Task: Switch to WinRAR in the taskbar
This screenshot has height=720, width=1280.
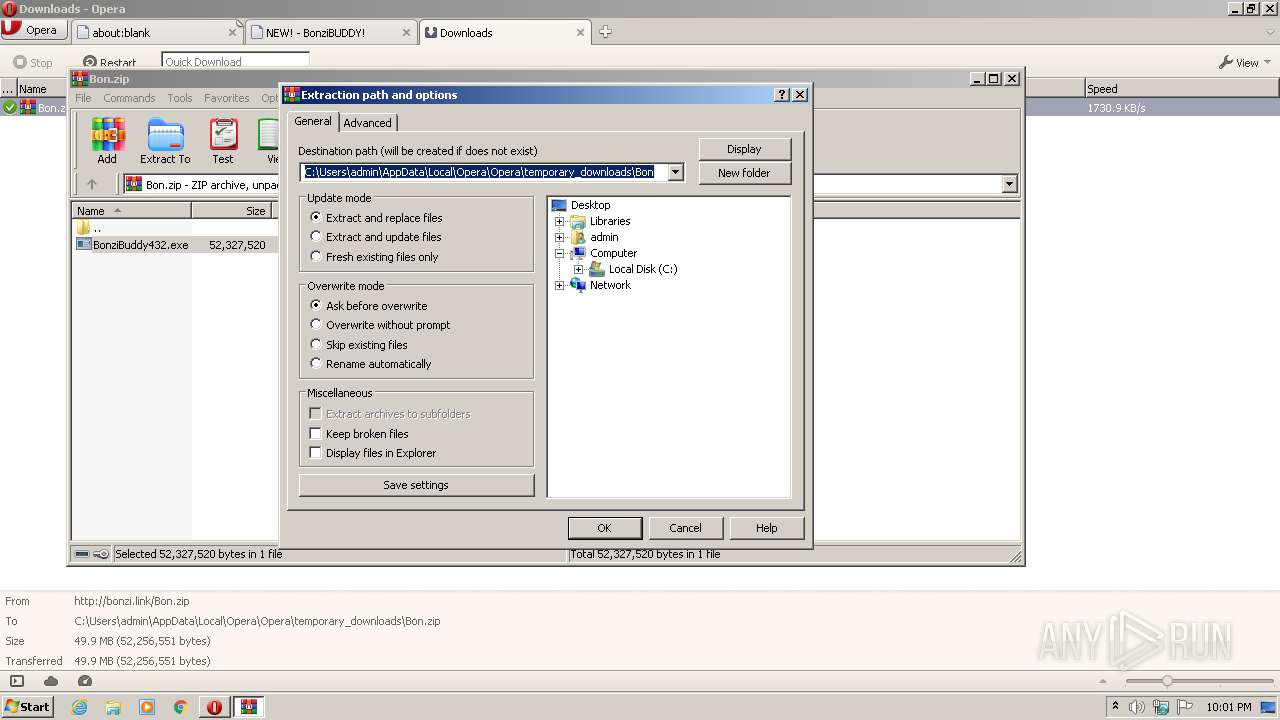Action: (x=249, y=707)
